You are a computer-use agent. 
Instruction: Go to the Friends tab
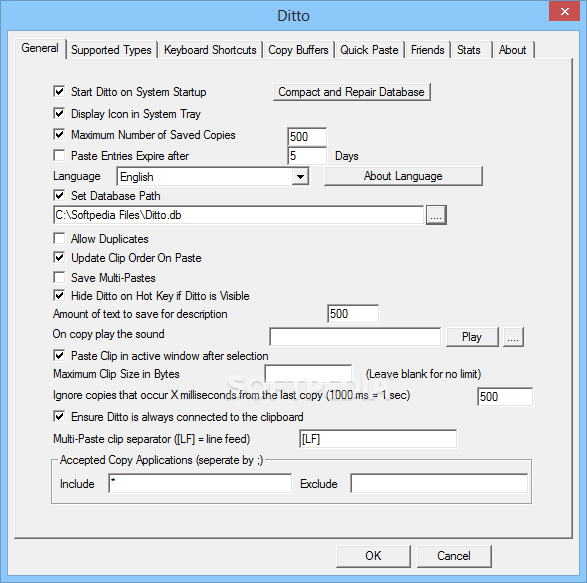point(428,50)
